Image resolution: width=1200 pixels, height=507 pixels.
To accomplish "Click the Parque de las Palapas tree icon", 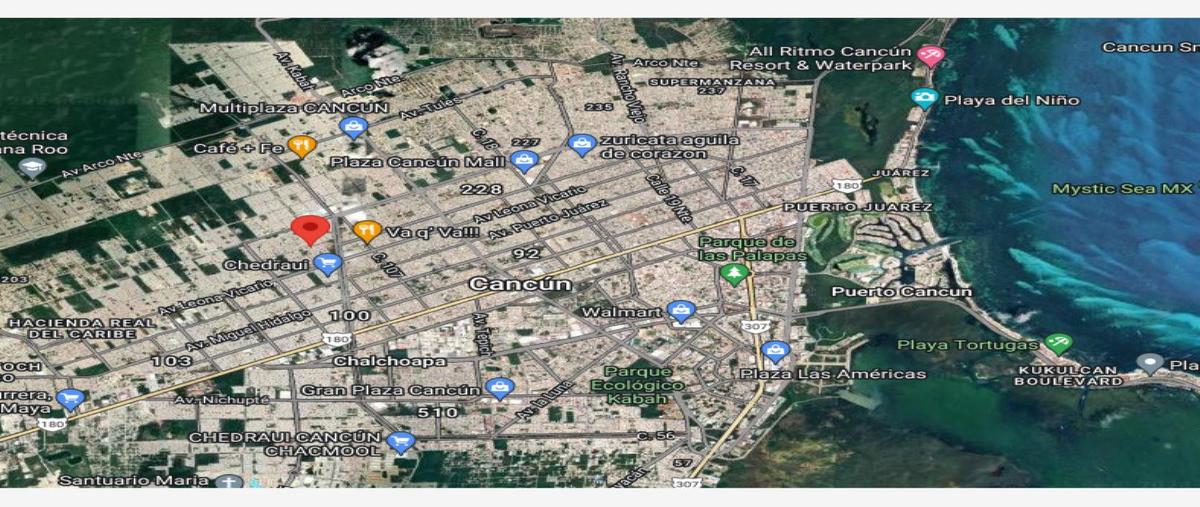I will (736, 273).
